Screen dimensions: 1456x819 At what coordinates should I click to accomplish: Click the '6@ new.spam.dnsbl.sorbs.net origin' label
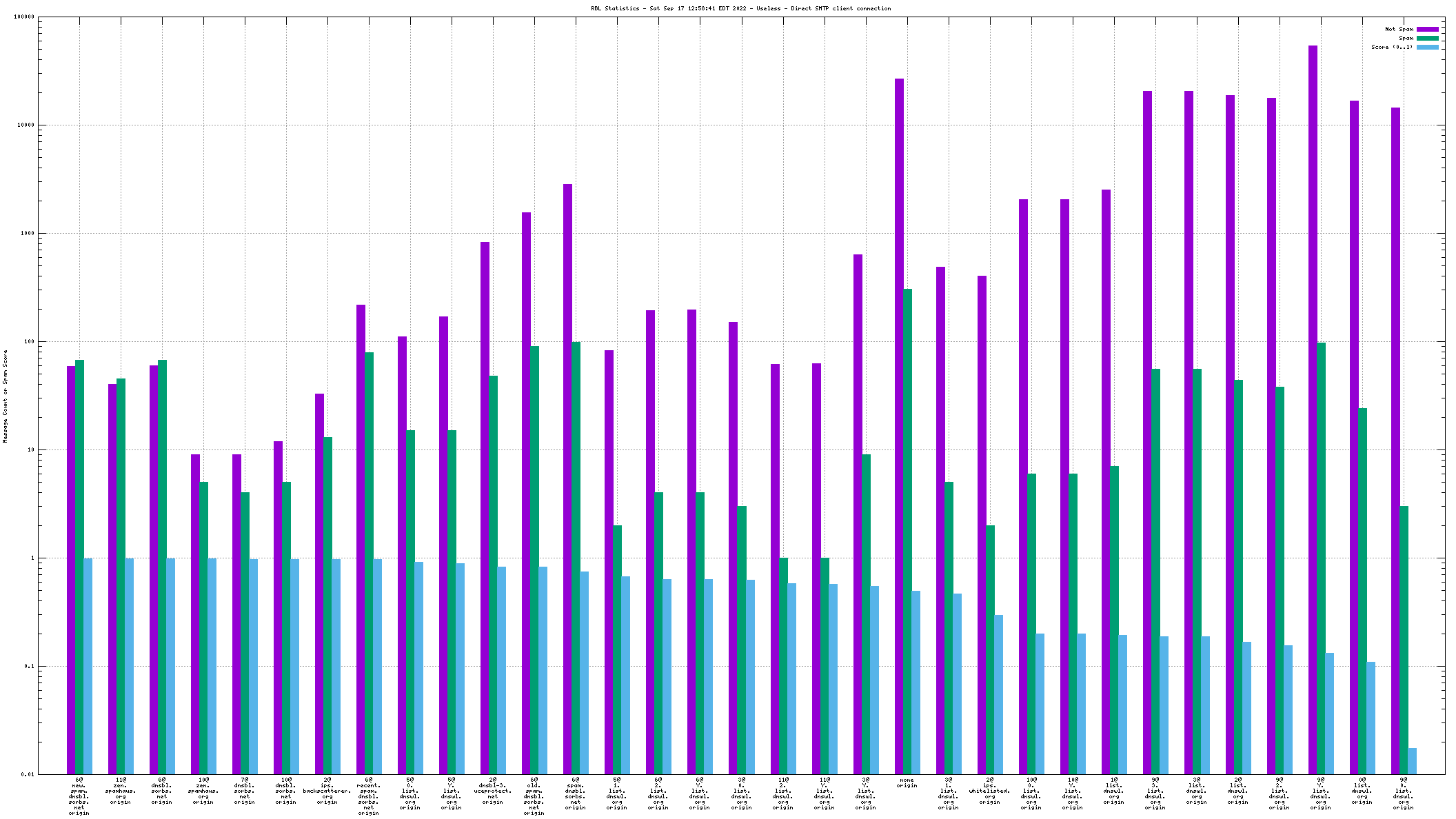pos(79,796)
